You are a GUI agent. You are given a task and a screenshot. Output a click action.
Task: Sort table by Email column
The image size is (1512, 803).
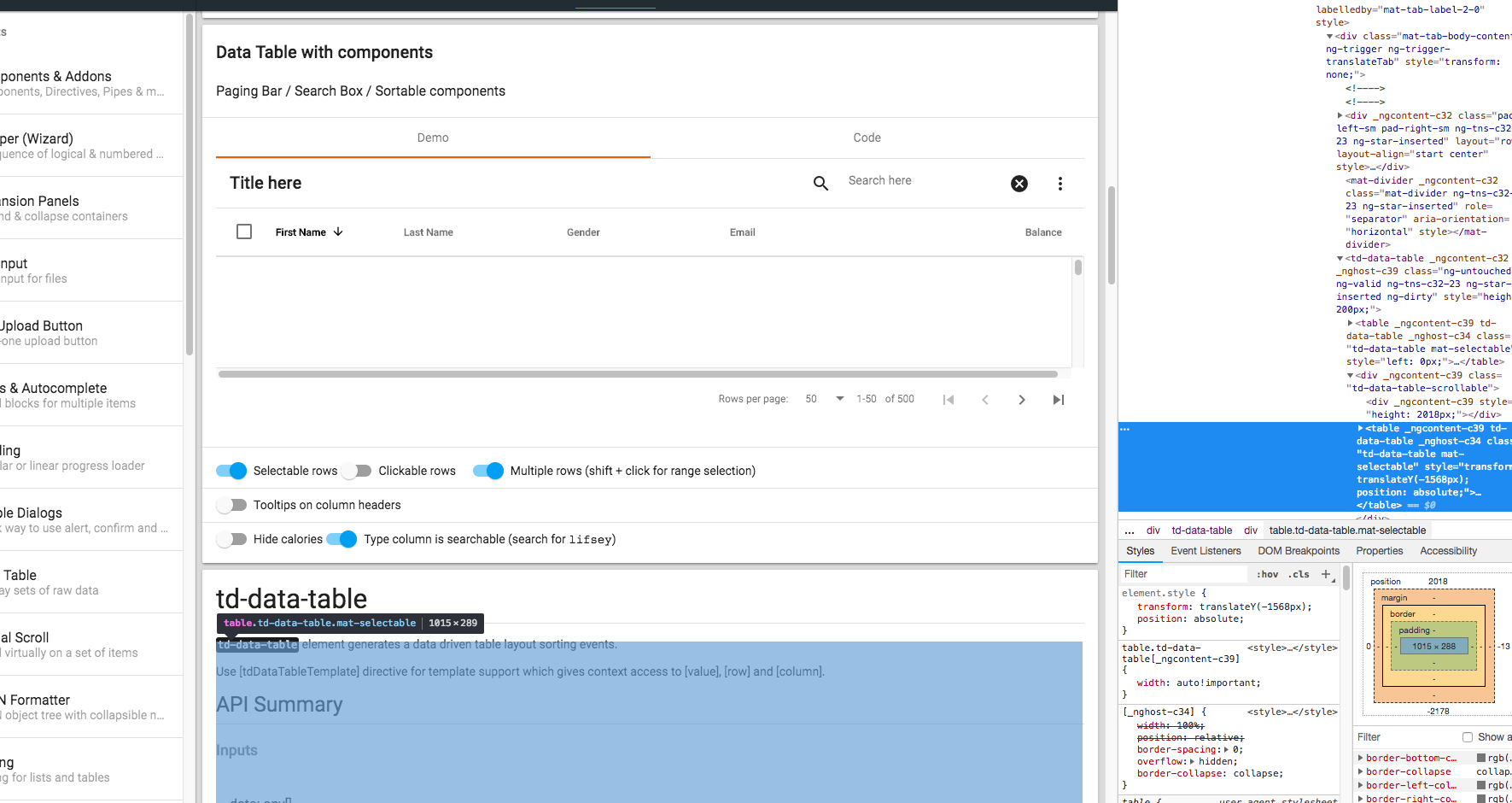tap(743, 232)
